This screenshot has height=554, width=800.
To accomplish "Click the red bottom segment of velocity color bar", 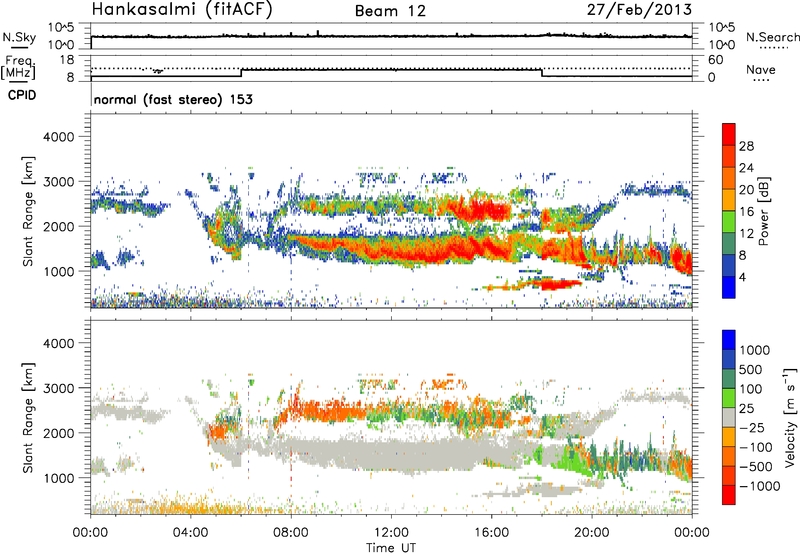I will (729, 495).
